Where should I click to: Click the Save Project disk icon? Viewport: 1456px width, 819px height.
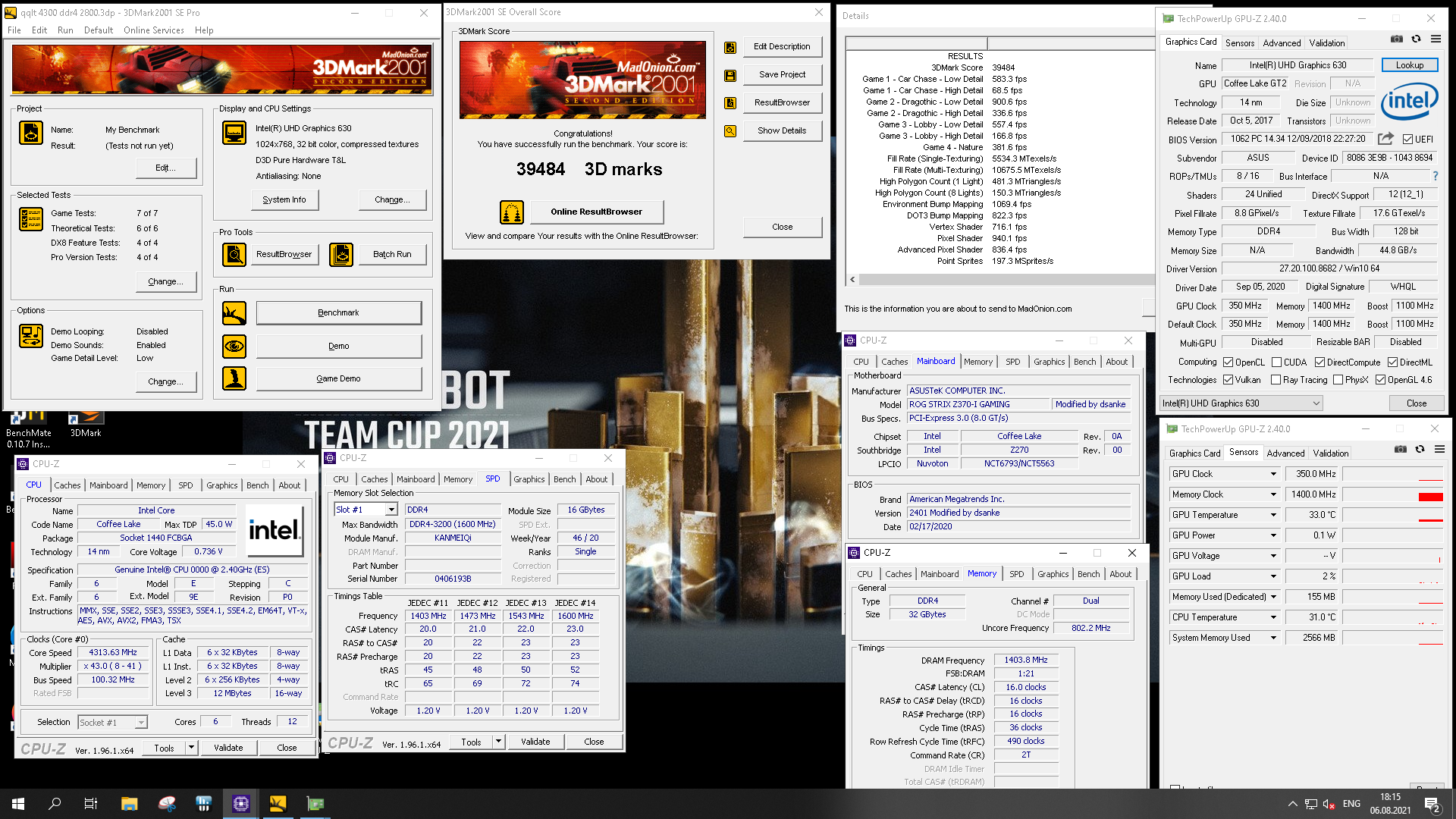(x=730, y=75)
